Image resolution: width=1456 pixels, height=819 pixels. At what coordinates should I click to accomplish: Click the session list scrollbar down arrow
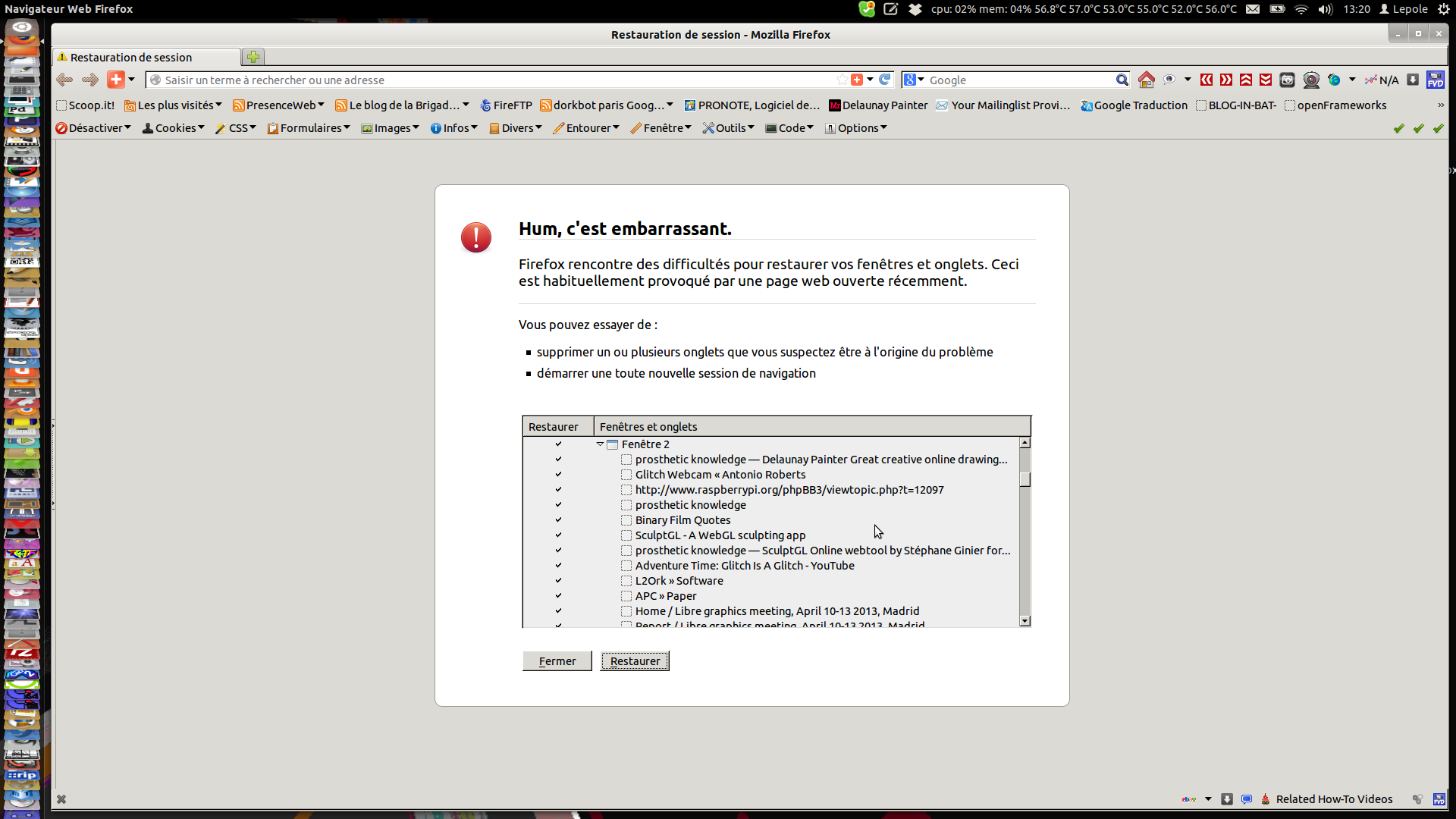coord(1025,621)
